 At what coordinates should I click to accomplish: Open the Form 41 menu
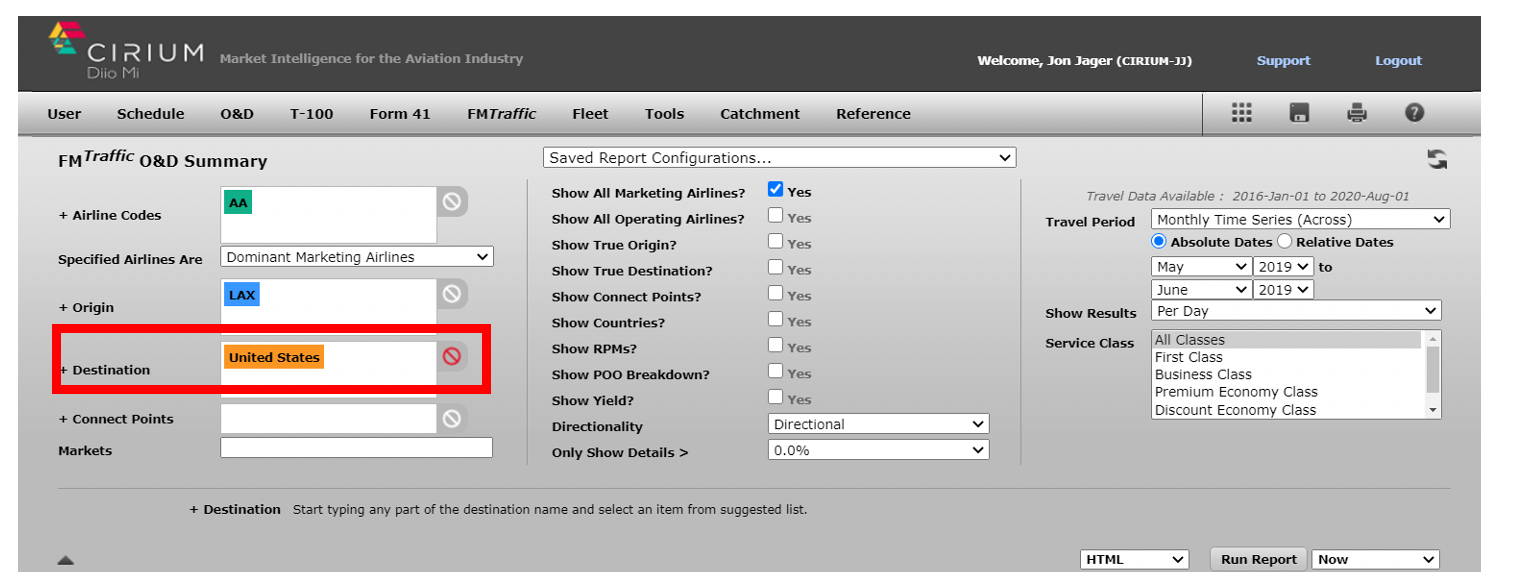400,114
